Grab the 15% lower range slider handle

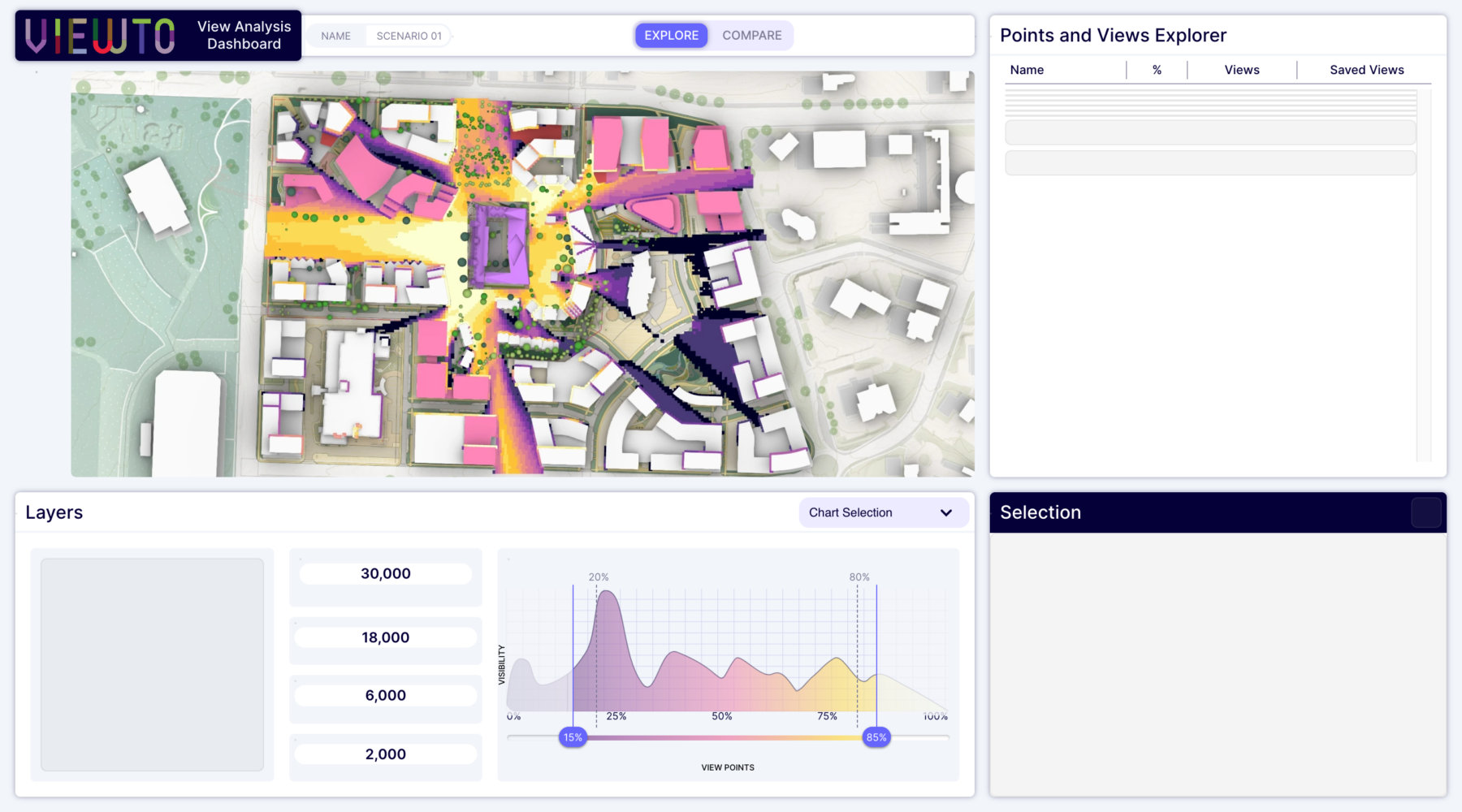point(573,737)
